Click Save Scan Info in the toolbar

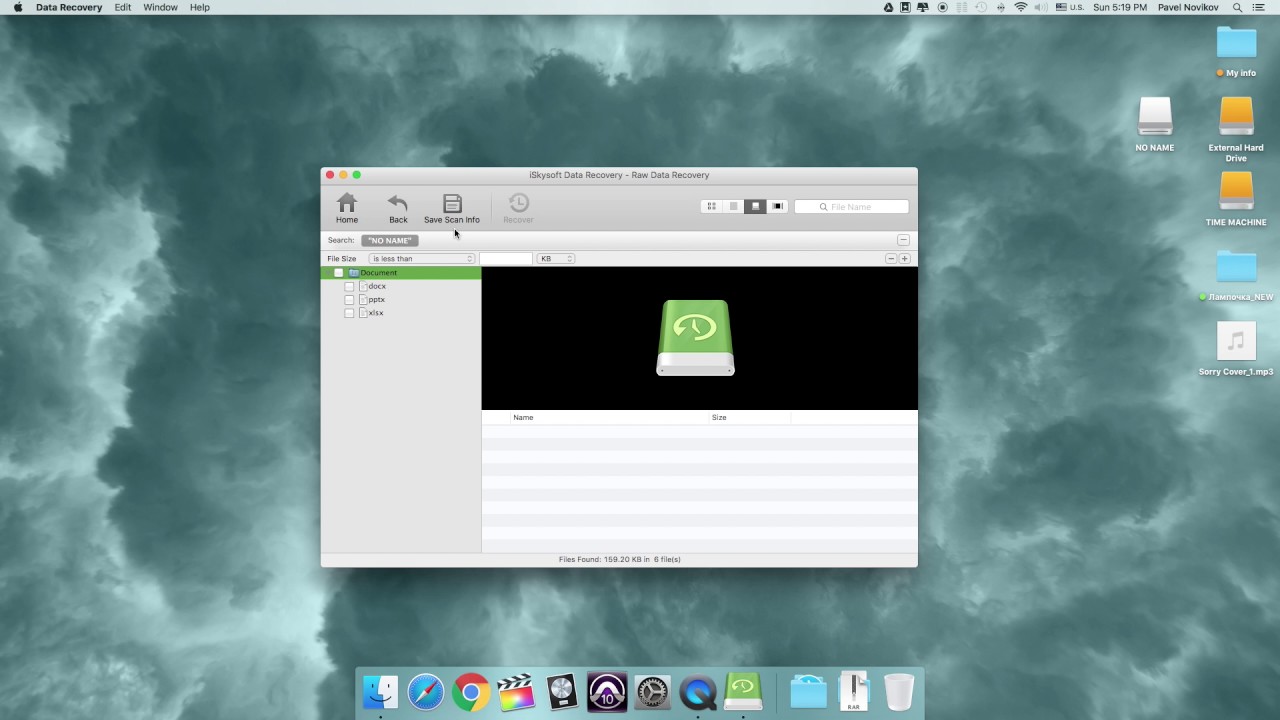point(452,208)
